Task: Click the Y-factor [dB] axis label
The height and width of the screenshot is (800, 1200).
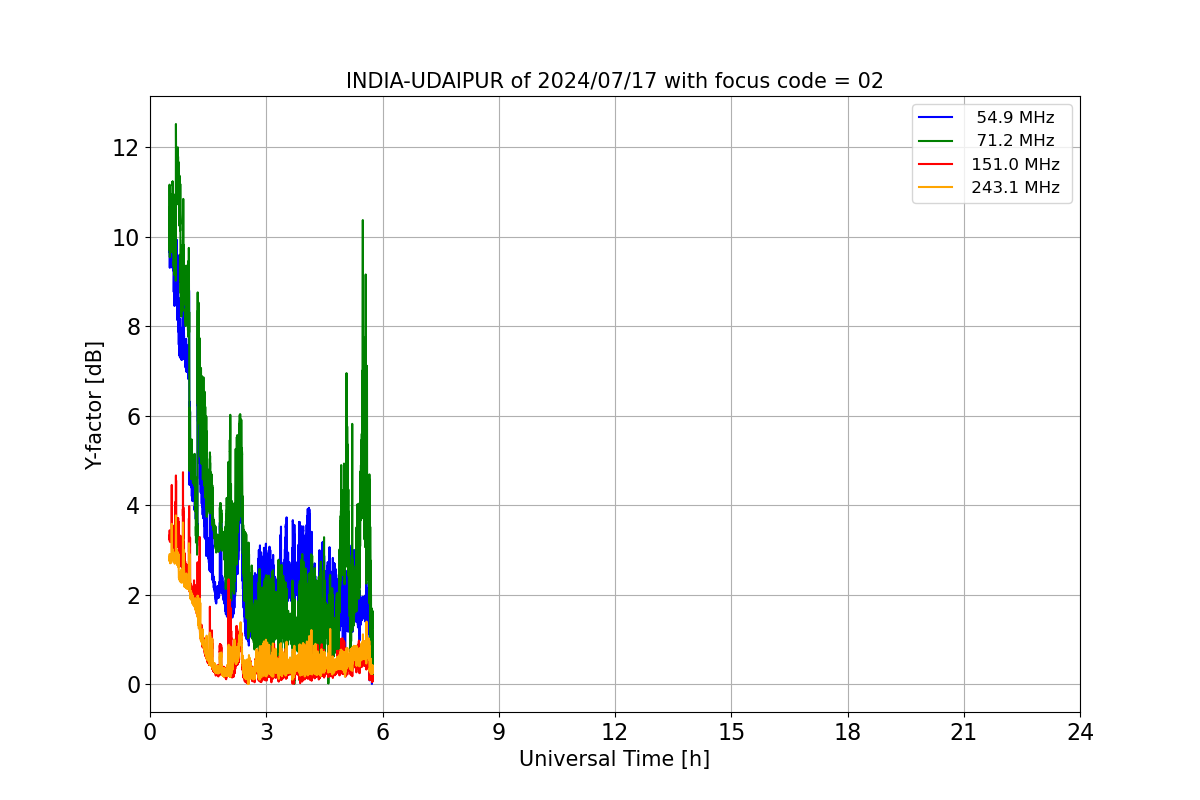Action: [94, 405]
